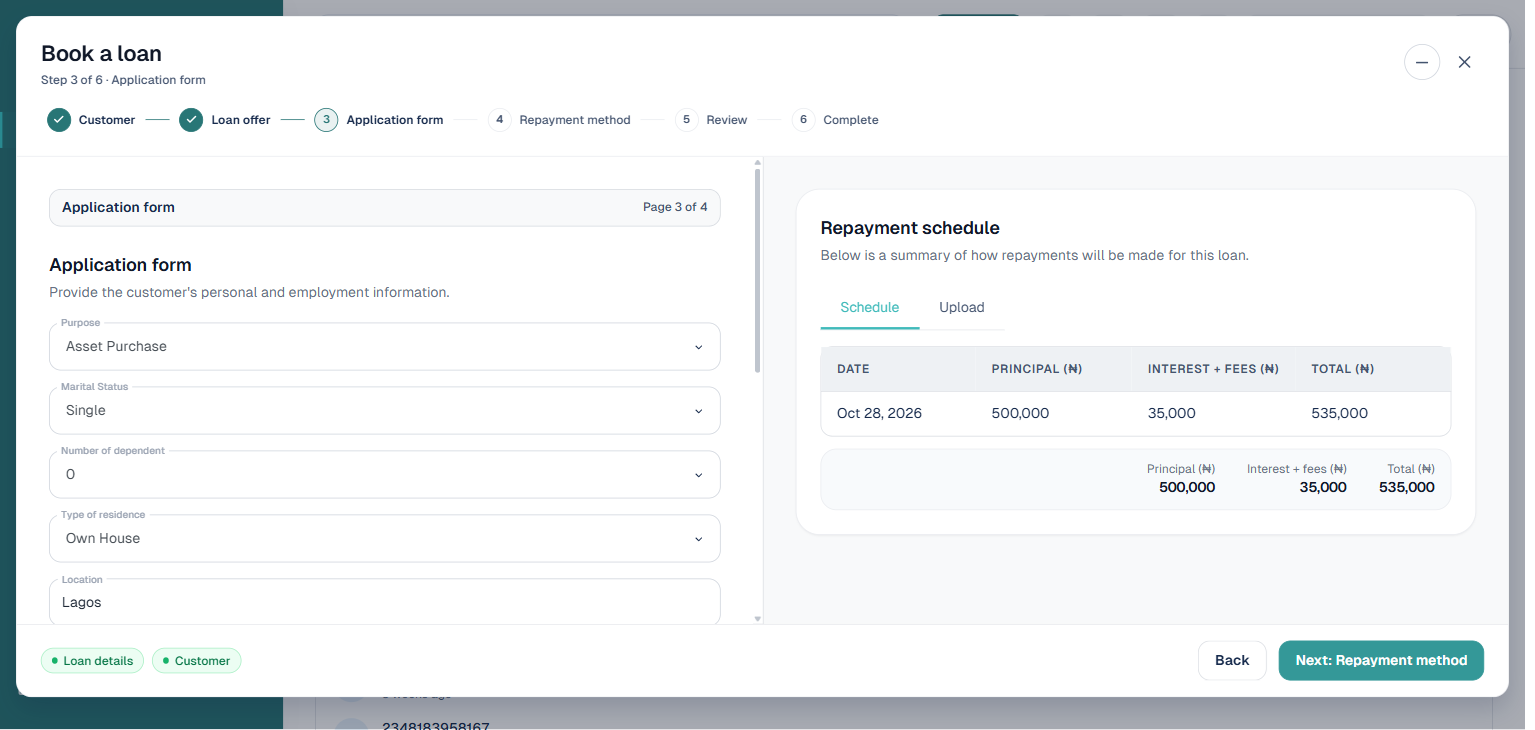Viewport: 1535px width, 730px height.
Task: Click the Page 3 of 4 indicator
Action: click(675, 207)
